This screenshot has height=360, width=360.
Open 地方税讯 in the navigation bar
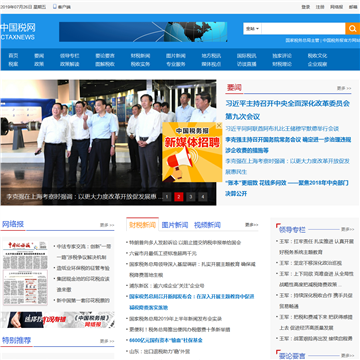211,56
